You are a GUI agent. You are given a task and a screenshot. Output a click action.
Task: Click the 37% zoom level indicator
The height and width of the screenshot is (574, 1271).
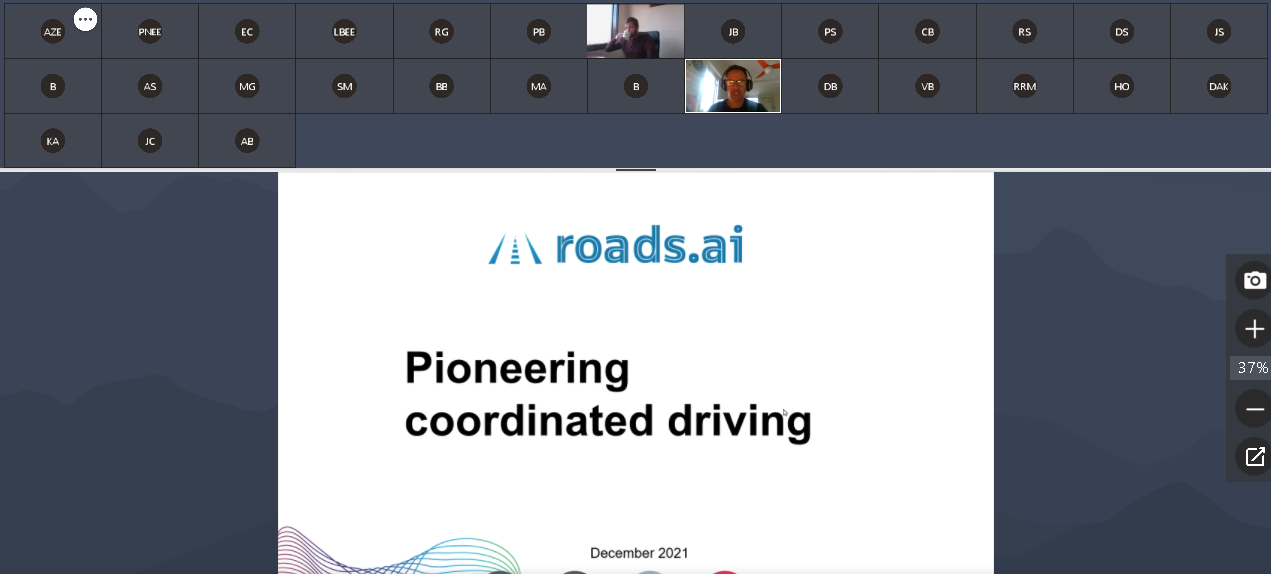(1252, 368)
